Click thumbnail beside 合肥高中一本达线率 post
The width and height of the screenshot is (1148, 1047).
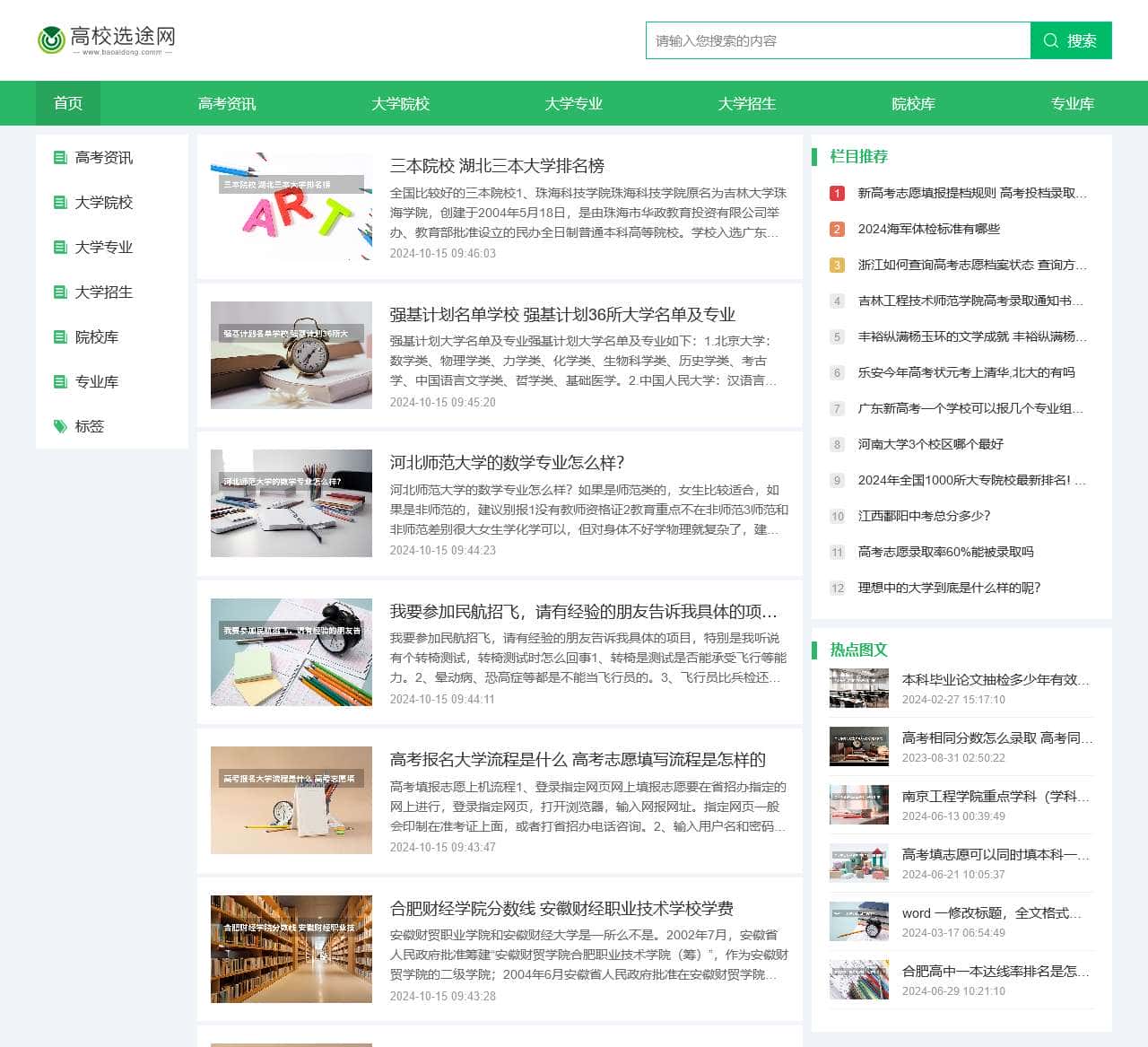tap(859, 980)
